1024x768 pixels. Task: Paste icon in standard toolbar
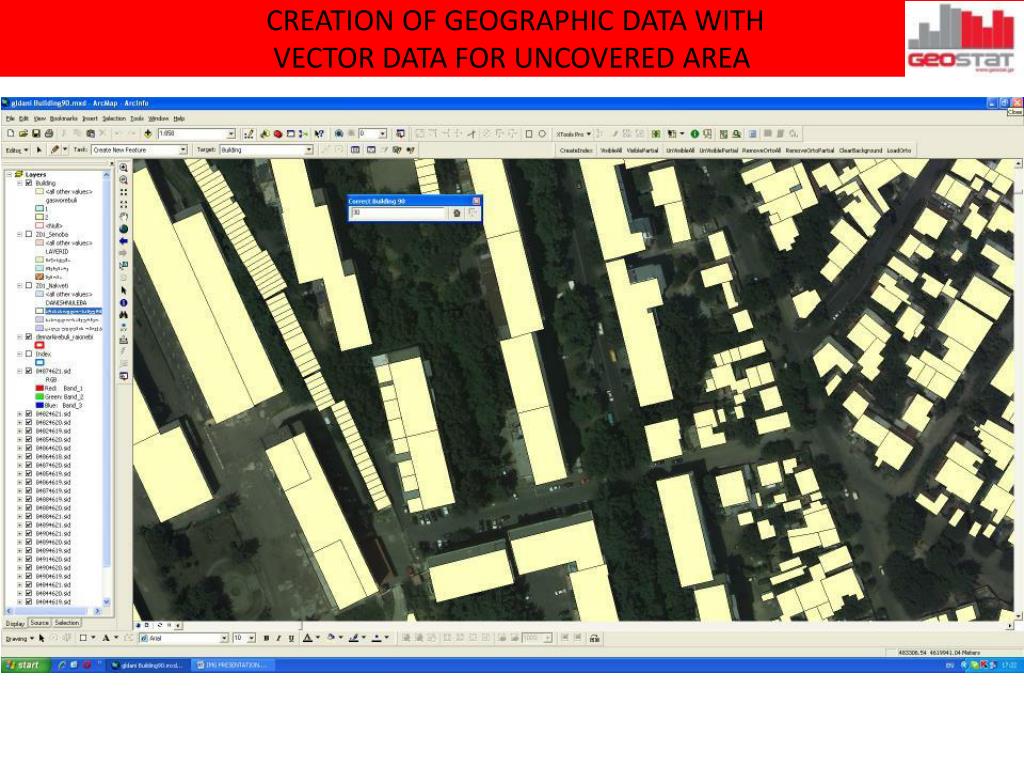91,134
